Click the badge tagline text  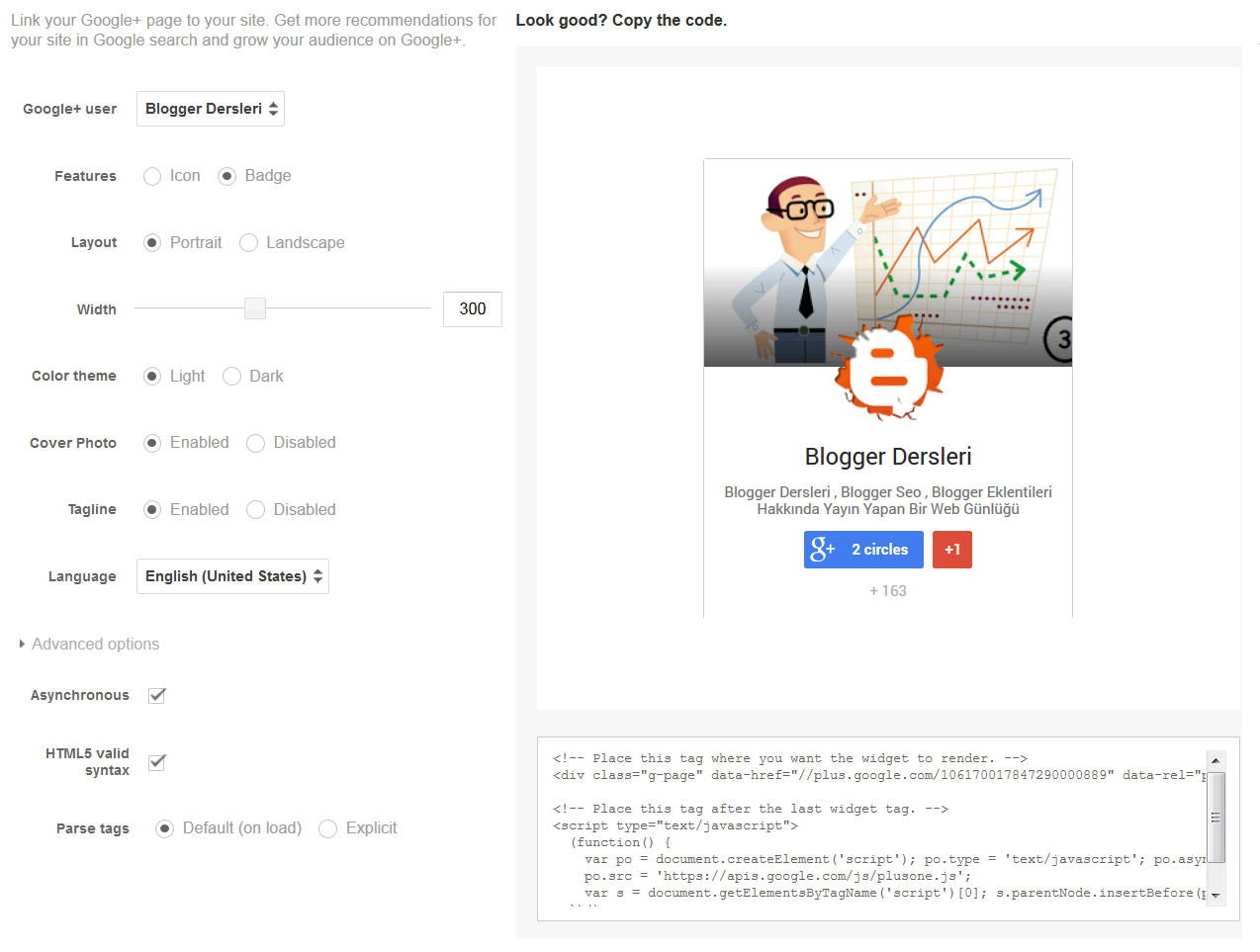point(888,501)
